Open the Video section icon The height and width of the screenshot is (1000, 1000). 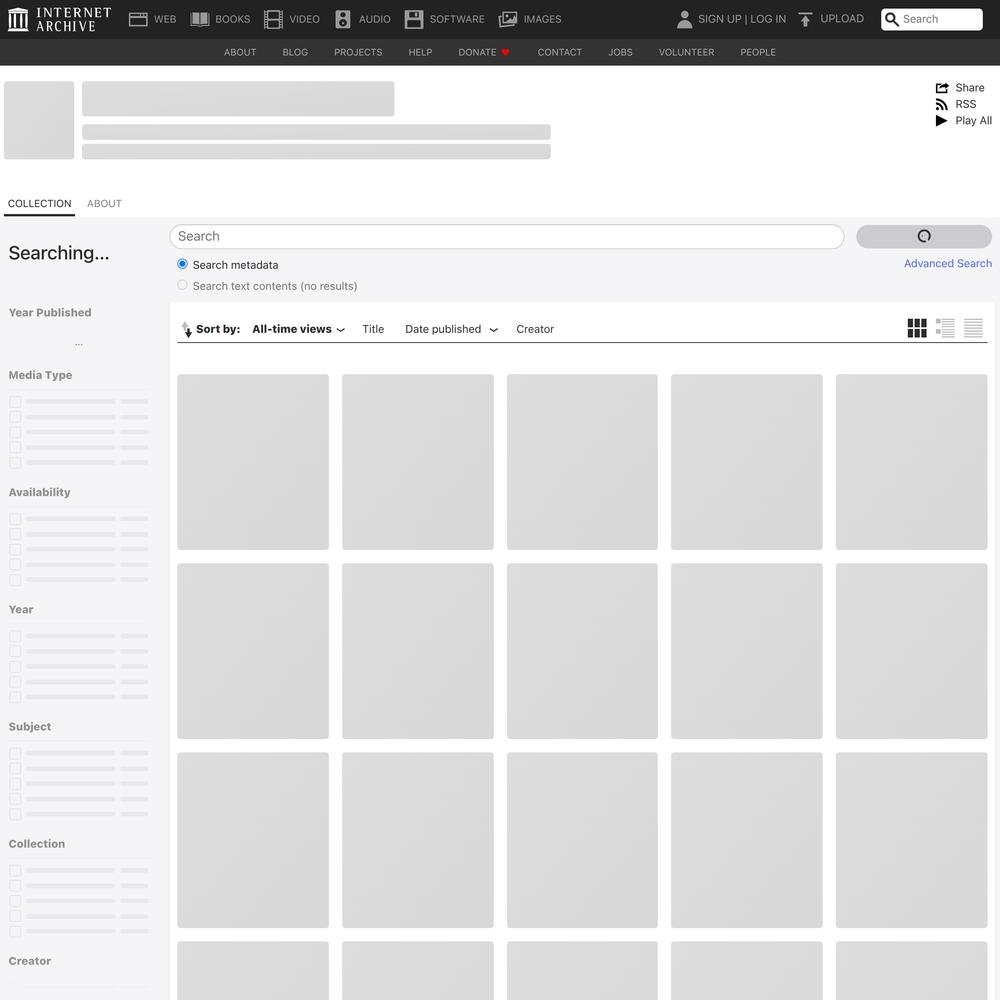pyautogui.click(x=273, y=19)
